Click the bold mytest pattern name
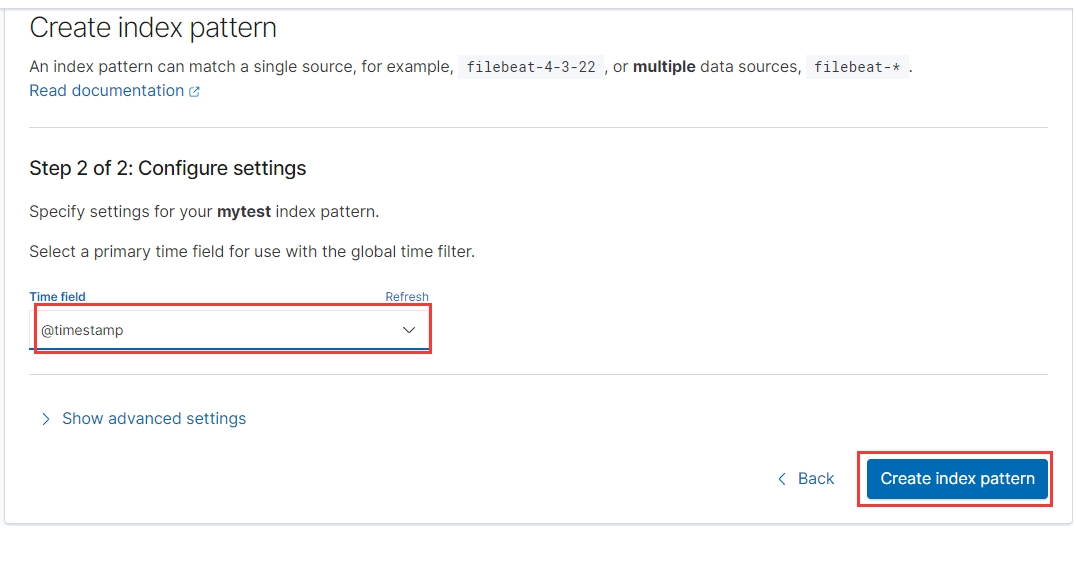The height and width of the screenshot is (567, 1076). click(x=244, y=212)
